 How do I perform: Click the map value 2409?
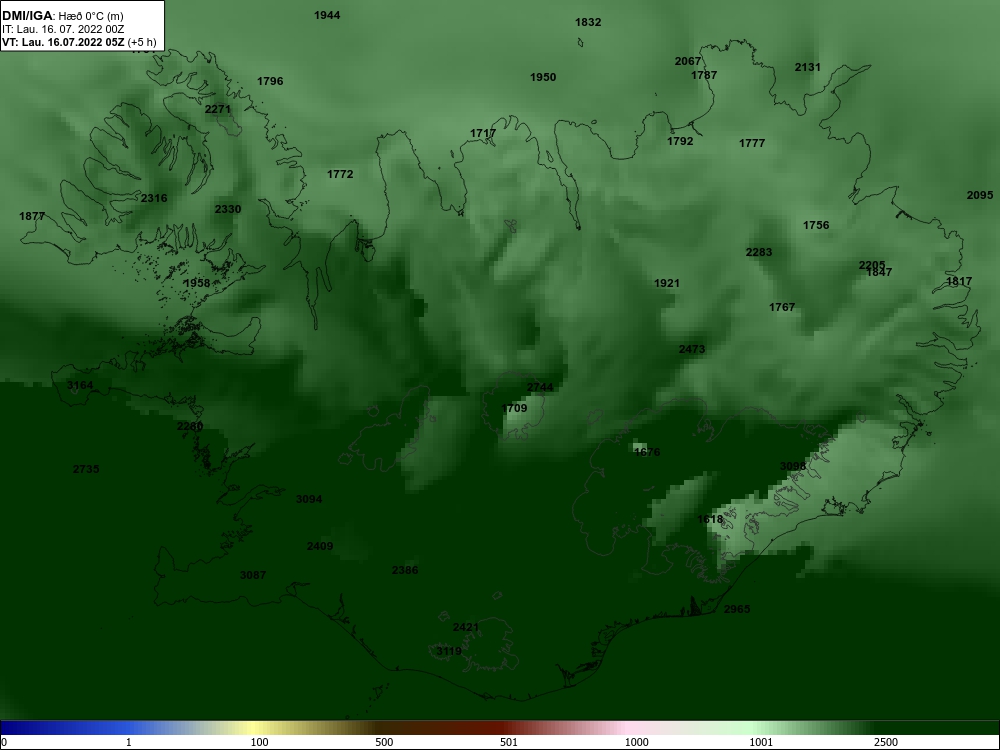[320, 547]
